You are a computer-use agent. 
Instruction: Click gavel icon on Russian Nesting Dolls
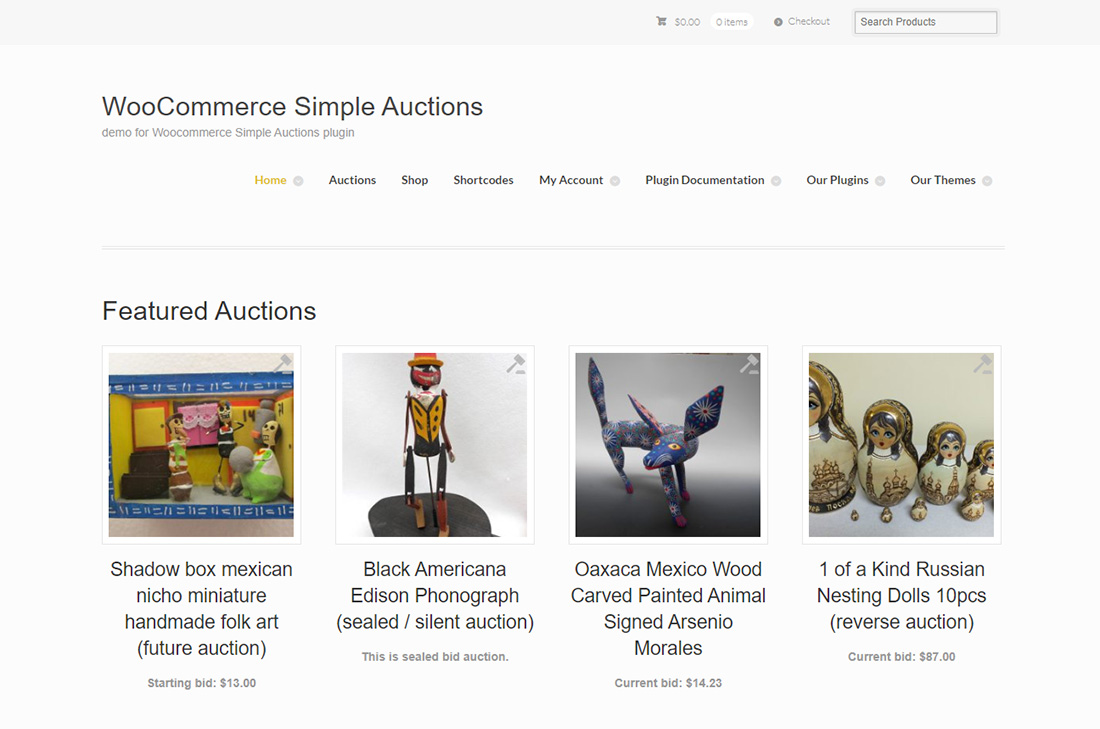(983, 364)
